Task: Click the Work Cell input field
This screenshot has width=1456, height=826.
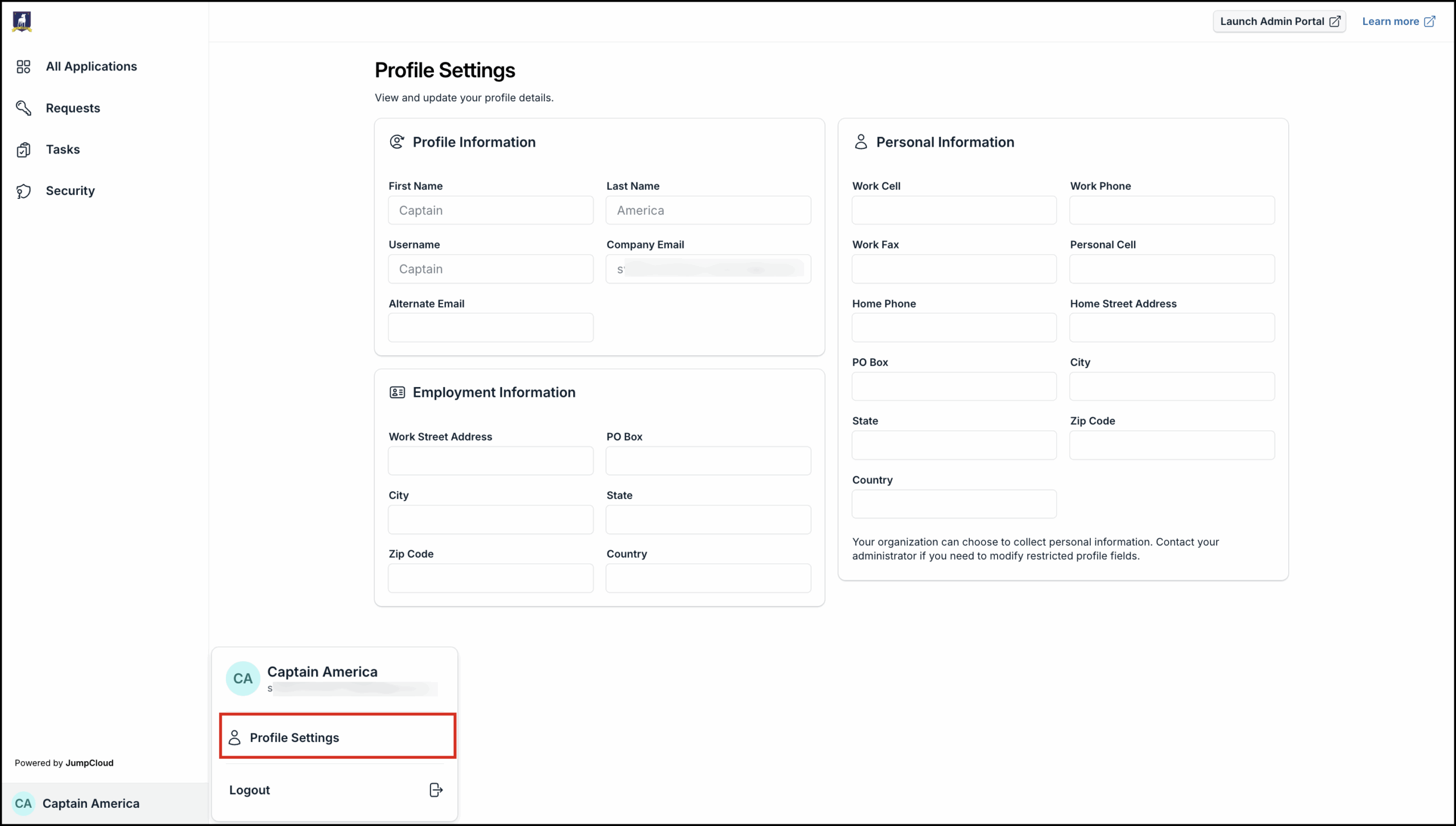Action: (x=953, y=210)
